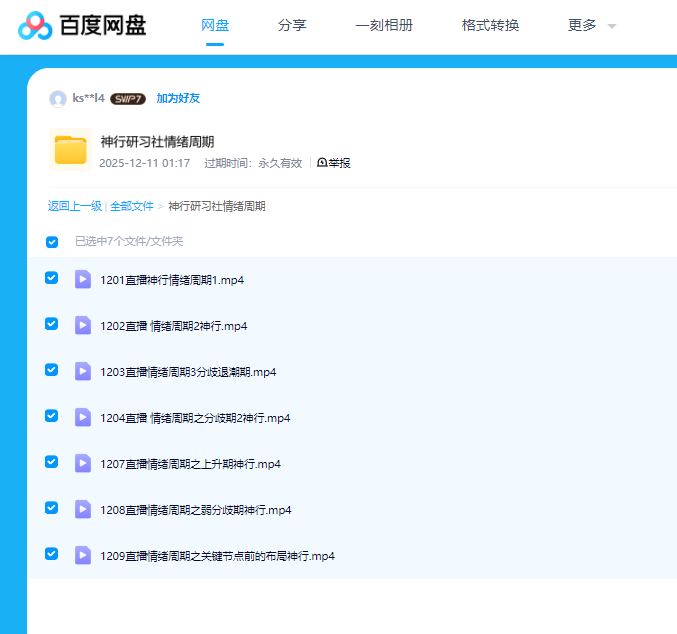Click the video icon for 1203直播情绪周期3分歧退潮期.mp4
This screenshot has width=677, height=634.
point(83,371)
